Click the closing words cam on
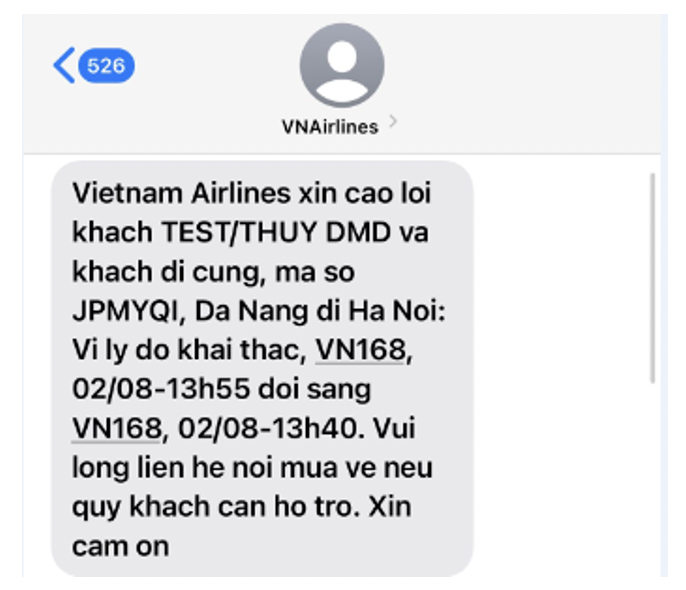Image resolution: width=686 pixels, height=590 pixels. pos(120,547)
